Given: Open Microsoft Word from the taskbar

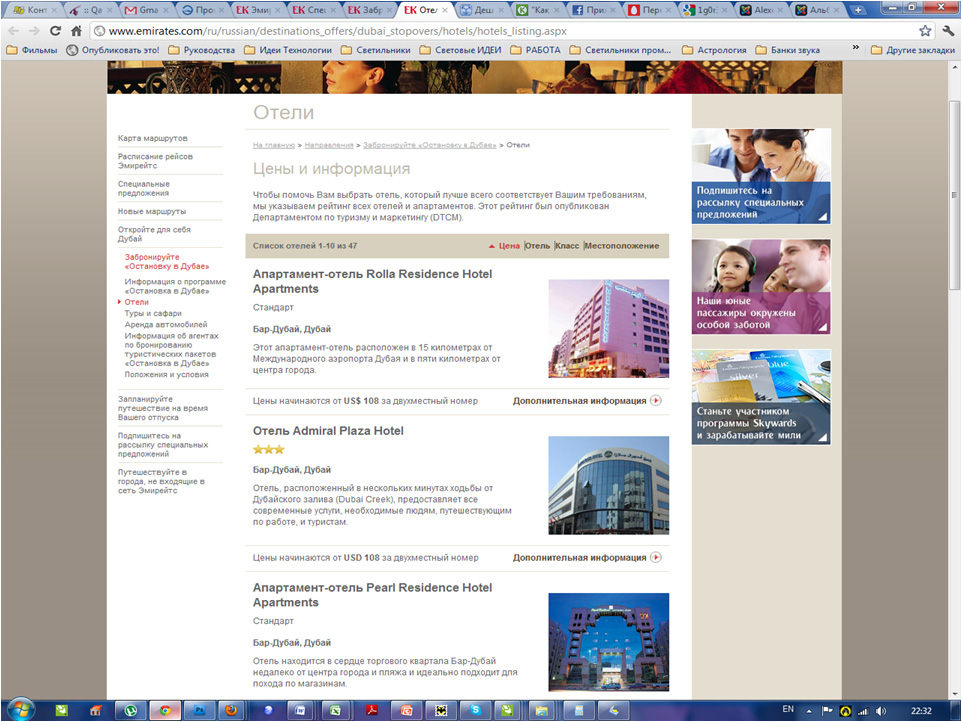Looking at the screenshot, I should click(x=300, y=710).
